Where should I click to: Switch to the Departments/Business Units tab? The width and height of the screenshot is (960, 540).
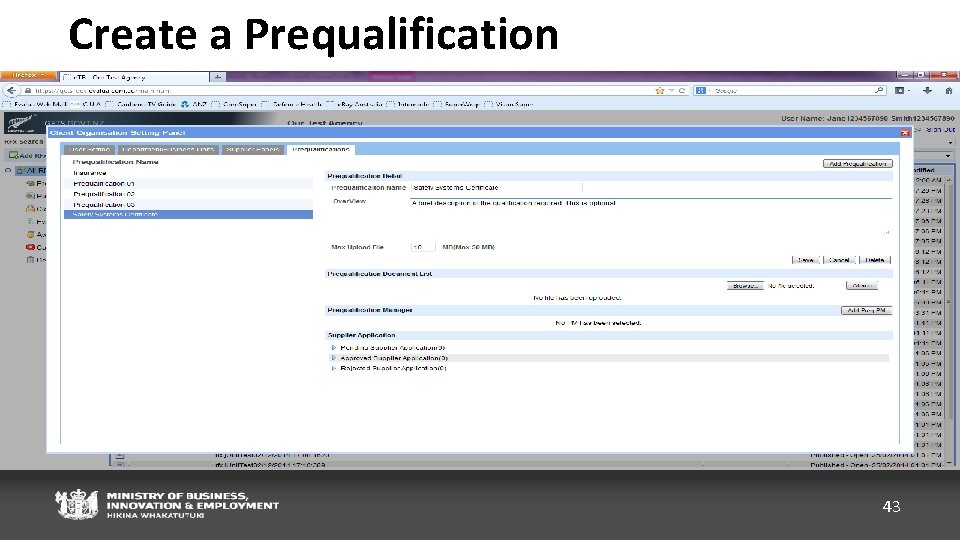(168, 149)
